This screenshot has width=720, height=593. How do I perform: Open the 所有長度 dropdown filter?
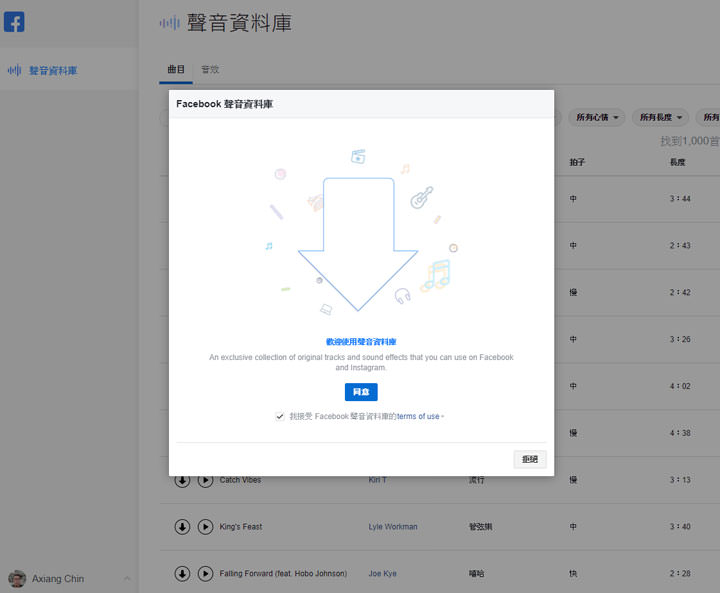(x=660, y=117)
